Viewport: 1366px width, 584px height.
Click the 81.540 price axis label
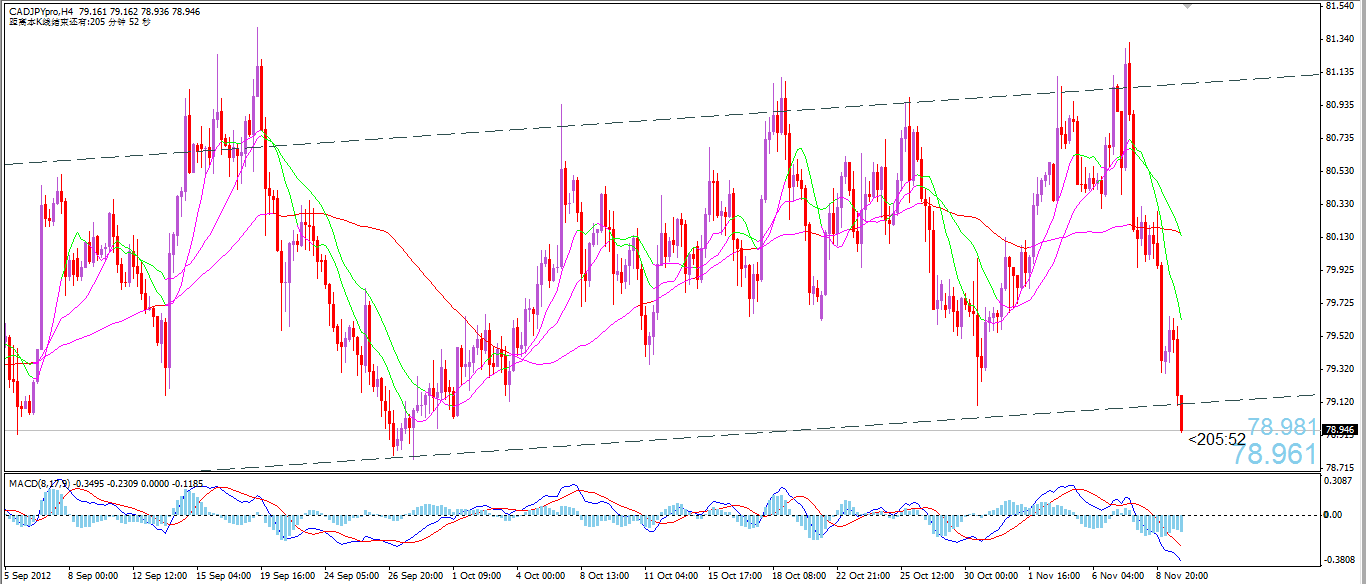click(1340, 6)
